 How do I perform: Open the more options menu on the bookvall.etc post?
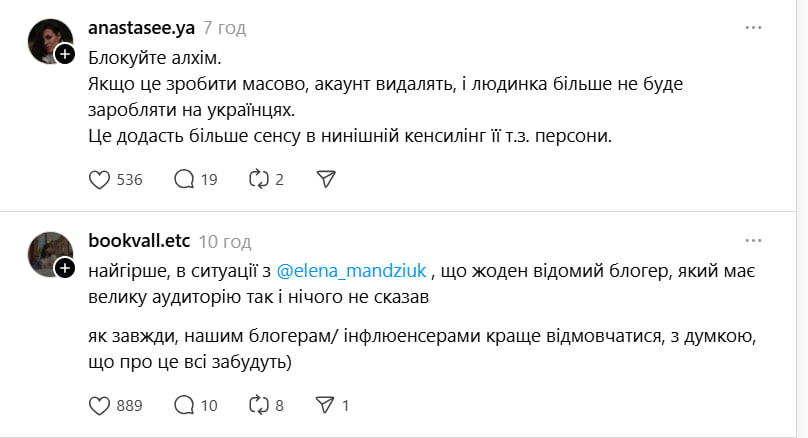pyautogui.click(x=754, y=241)
